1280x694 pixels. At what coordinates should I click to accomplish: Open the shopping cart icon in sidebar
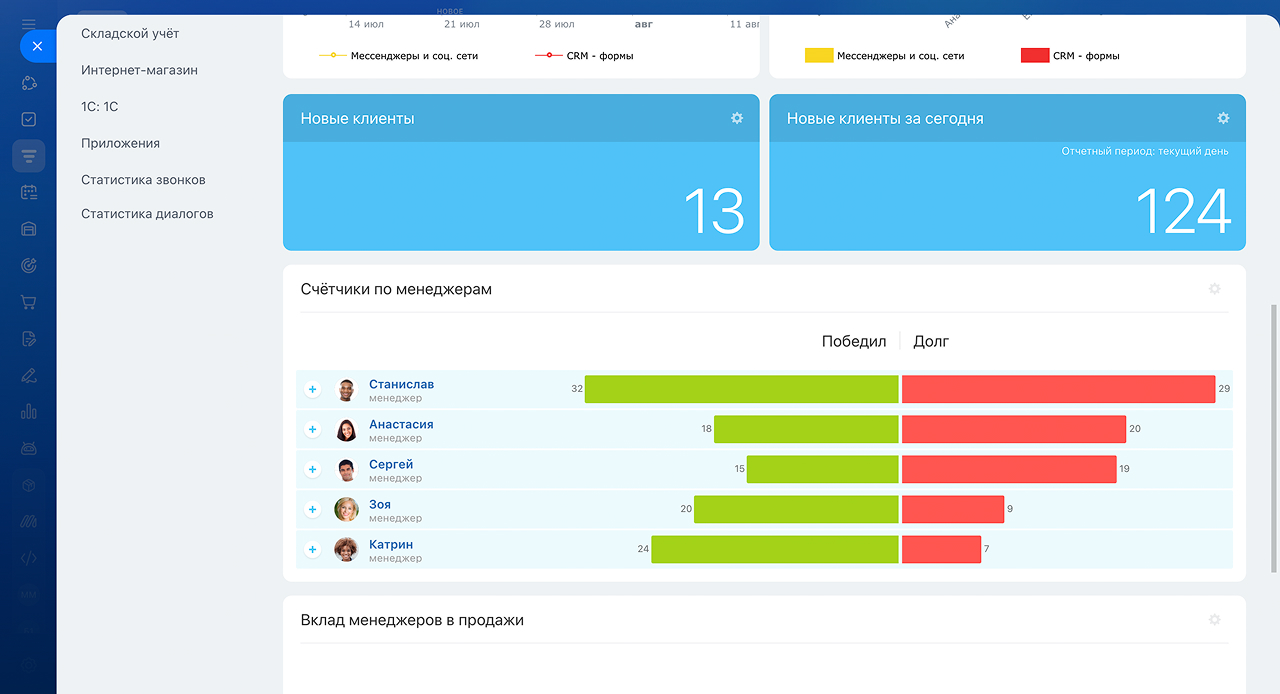click(x=29, y=302)
